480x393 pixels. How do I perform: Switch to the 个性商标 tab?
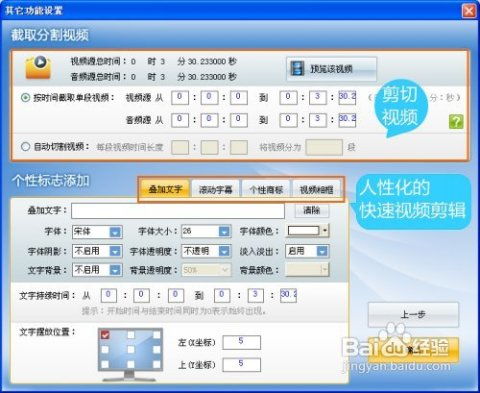click(x=266, y=190)
